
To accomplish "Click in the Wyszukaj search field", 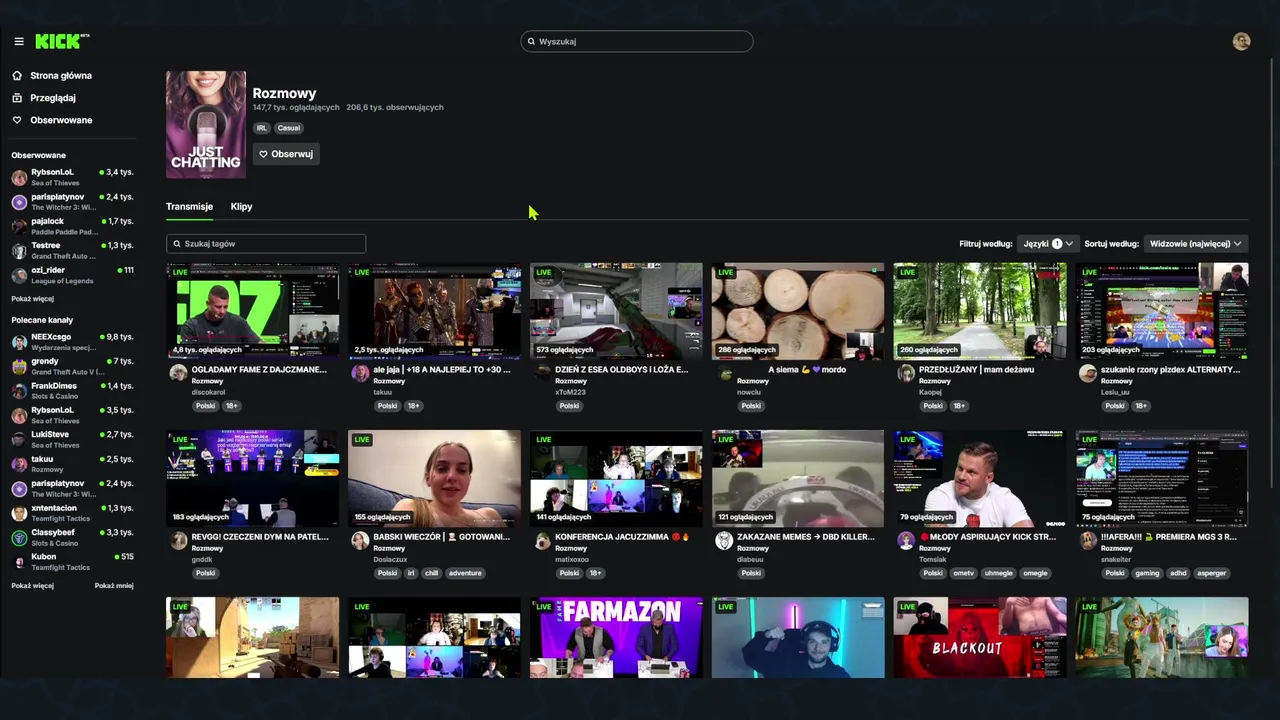I will (x=637, y=41).
